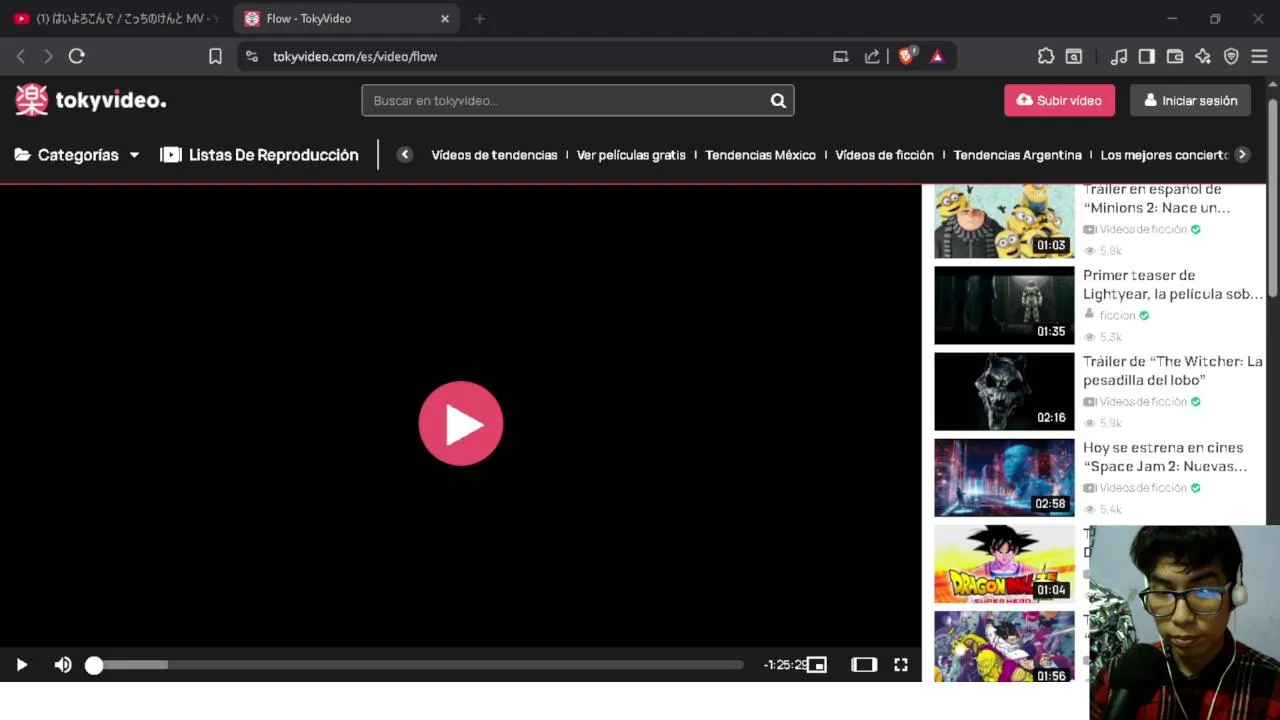Click the search magnifier icon
The width and height of the screenshot is (1280, 720).
pyautogui.click(x=778, y=100)
